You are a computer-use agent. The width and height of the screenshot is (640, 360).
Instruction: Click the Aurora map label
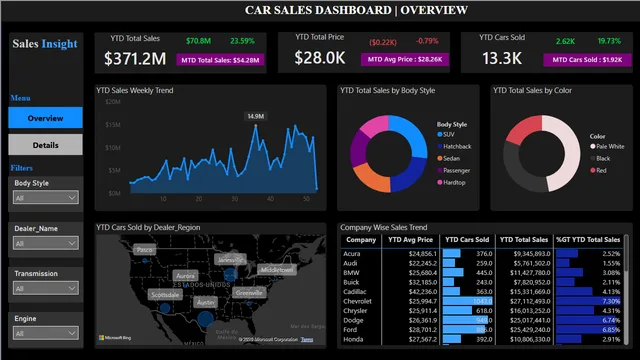pyautogui.click(x=185, y=276)
